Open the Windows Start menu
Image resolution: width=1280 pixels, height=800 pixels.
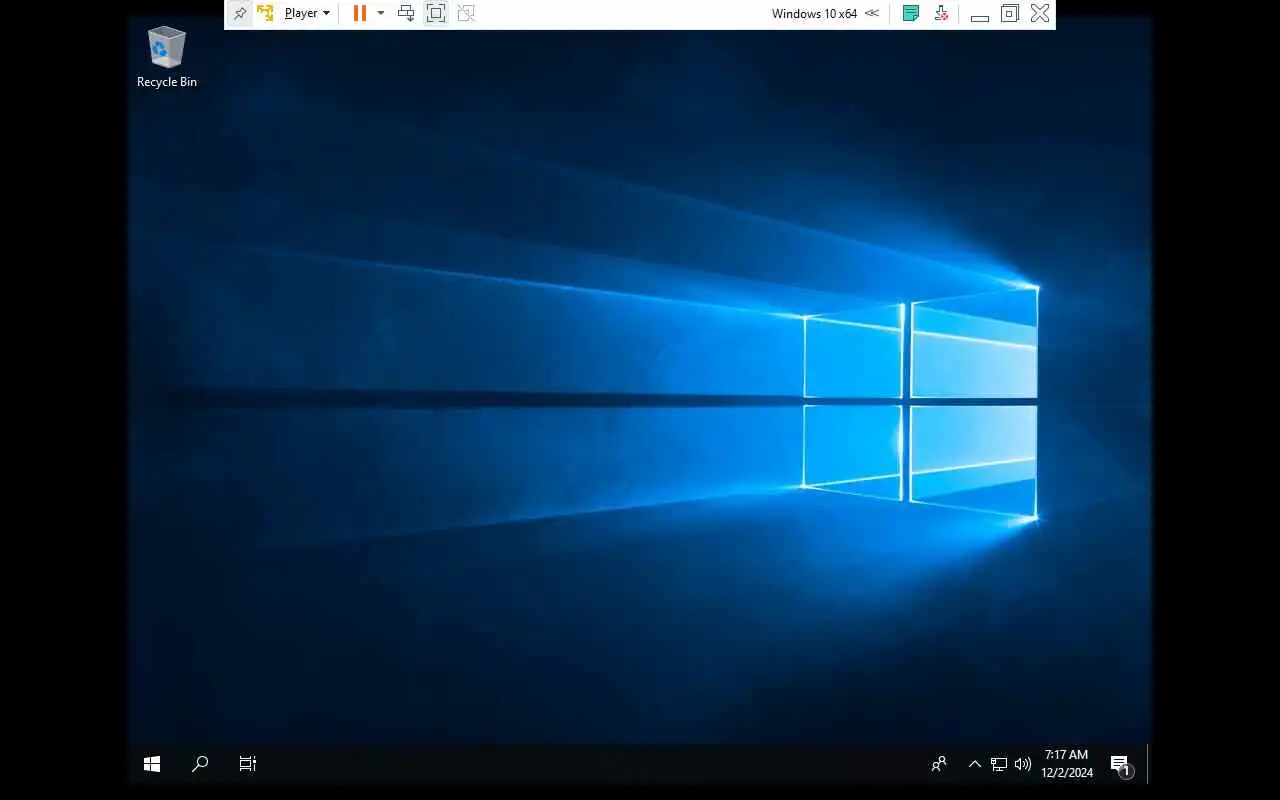[x=152, y=764]
